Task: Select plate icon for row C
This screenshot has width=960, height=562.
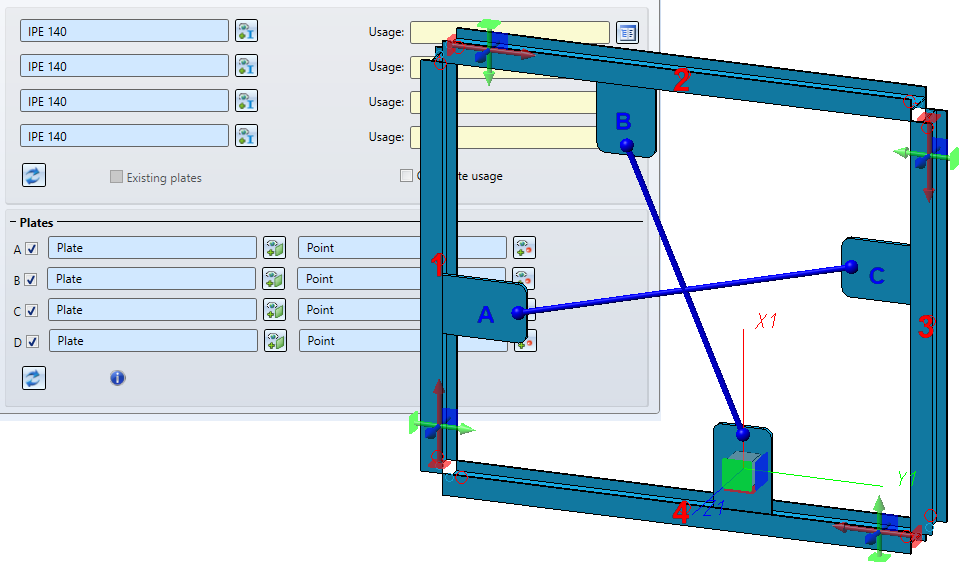Action: click(x=275, y=309)
